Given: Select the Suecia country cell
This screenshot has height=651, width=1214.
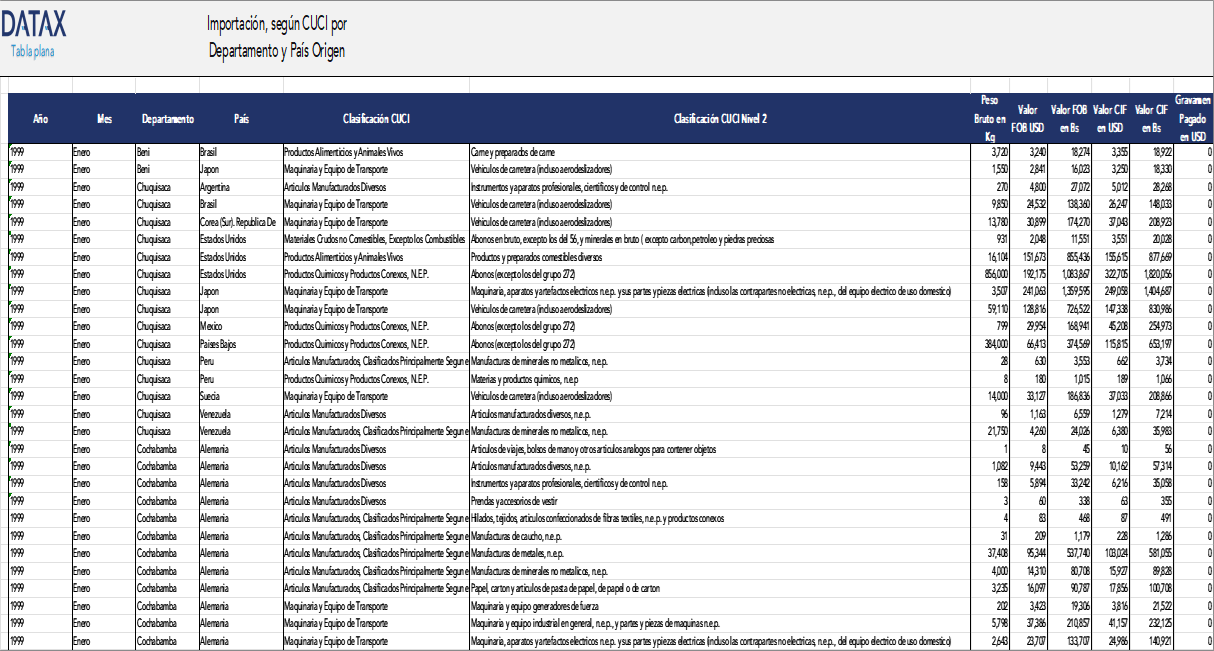Looking at the screenshot, I should point(212,396).
